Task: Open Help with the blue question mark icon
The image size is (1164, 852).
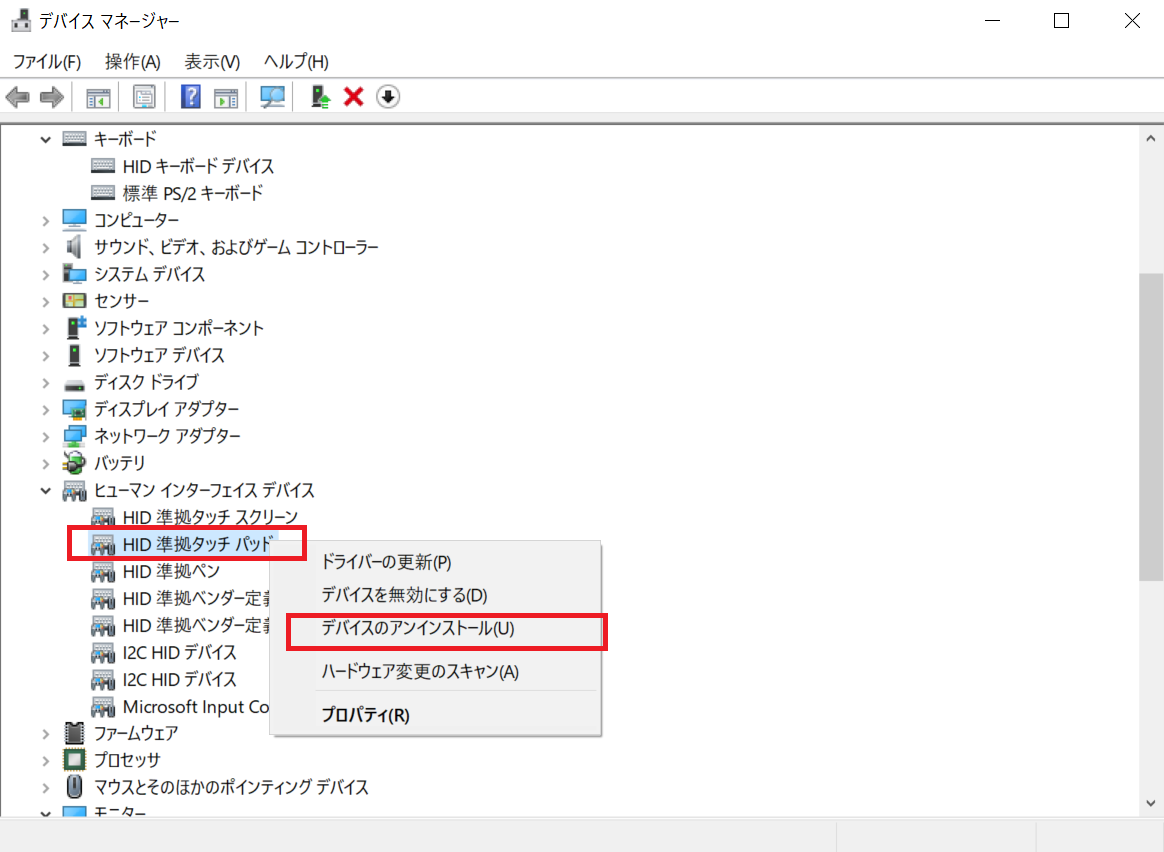Action: pyautogui.click(x=190, y=97)
